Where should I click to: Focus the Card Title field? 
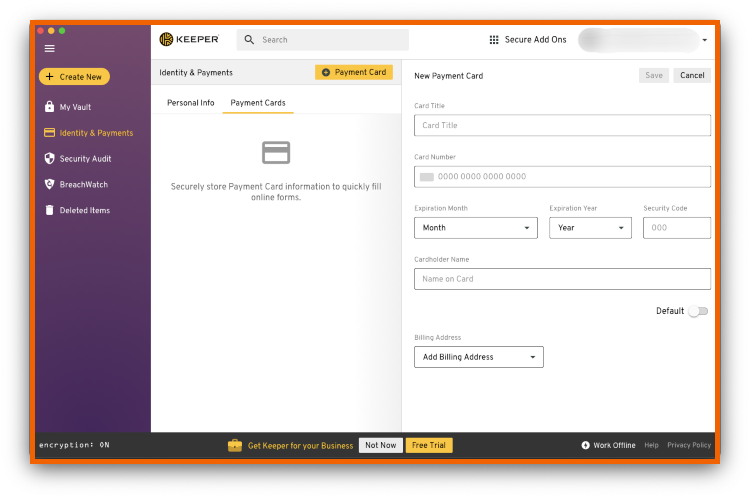click(562, 125)
